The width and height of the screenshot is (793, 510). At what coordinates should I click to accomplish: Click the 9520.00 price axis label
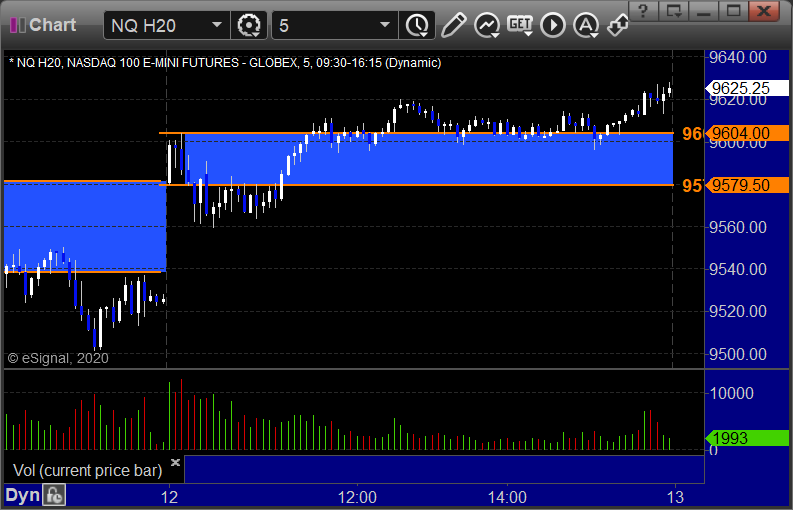coord(738,311)
